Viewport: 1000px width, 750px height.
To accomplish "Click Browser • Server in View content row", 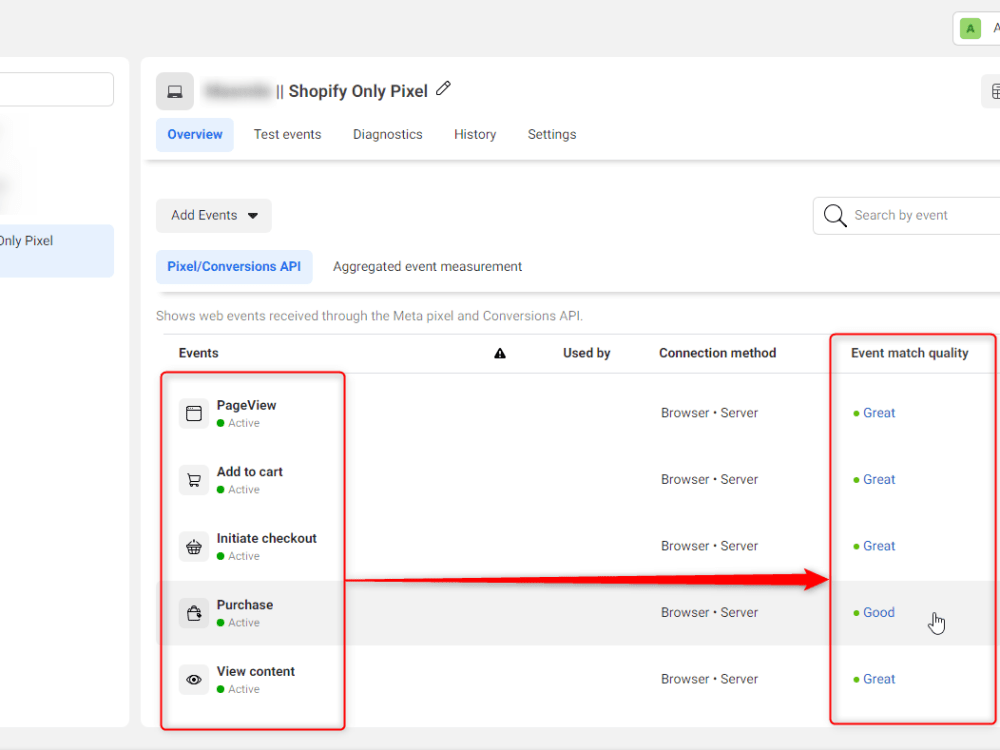I will (x=709, y=679).
